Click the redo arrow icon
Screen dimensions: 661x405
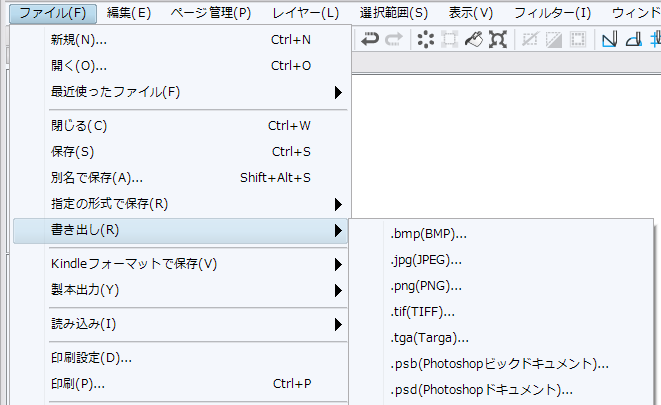click(x=394, y=40)
